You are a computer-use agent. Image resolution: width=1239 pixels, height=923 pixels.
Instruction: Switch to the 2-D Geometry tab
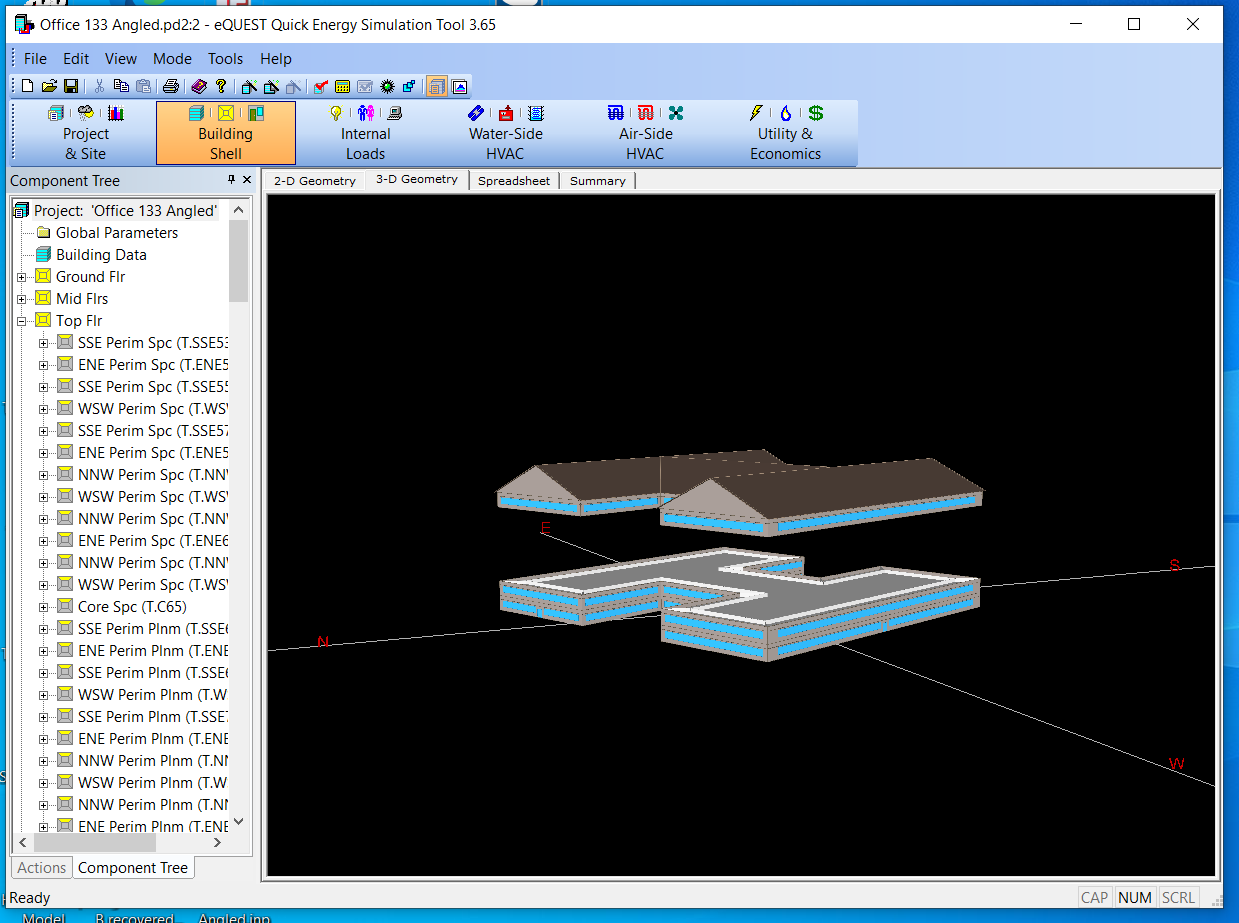click(314, 181)
